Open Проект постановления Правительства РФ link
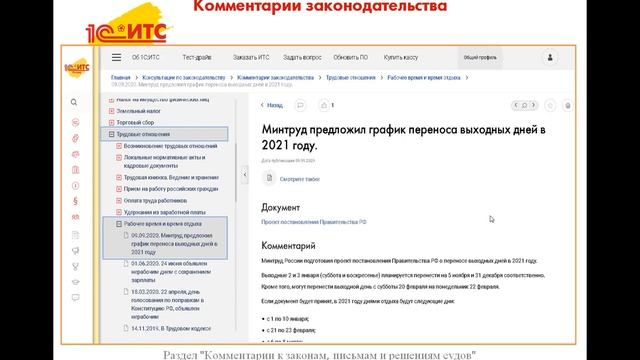640x360 pixels. [x=314, y=222]
